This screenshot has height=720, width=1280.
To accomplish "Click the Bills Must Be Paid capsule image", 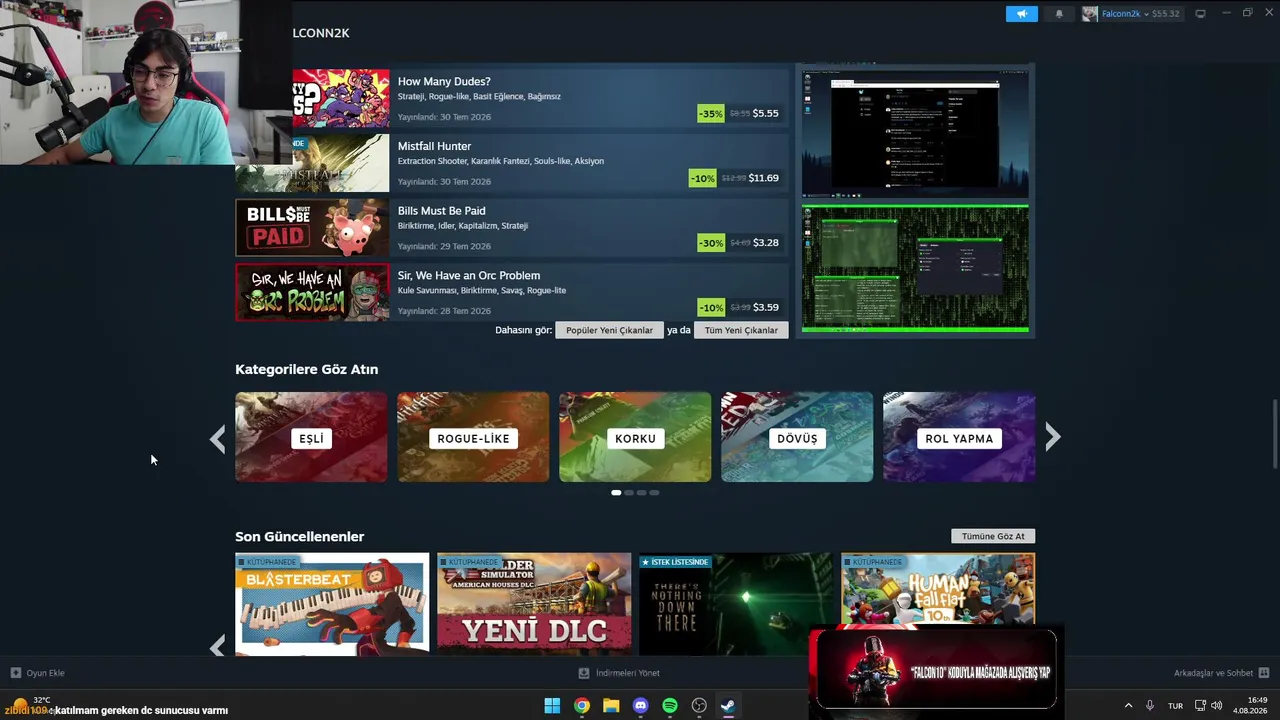I will (x=312, y=228).
